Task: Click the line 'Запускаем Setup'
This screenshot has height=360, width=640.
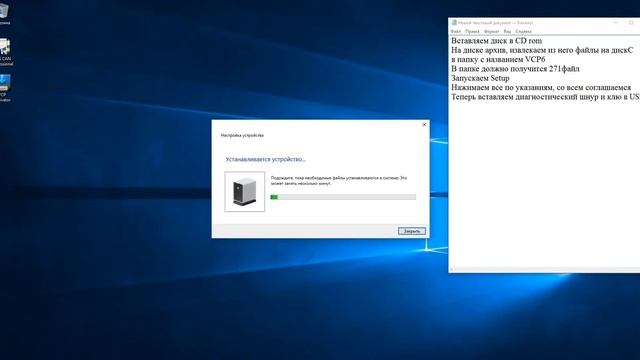Action: (480, 78)
